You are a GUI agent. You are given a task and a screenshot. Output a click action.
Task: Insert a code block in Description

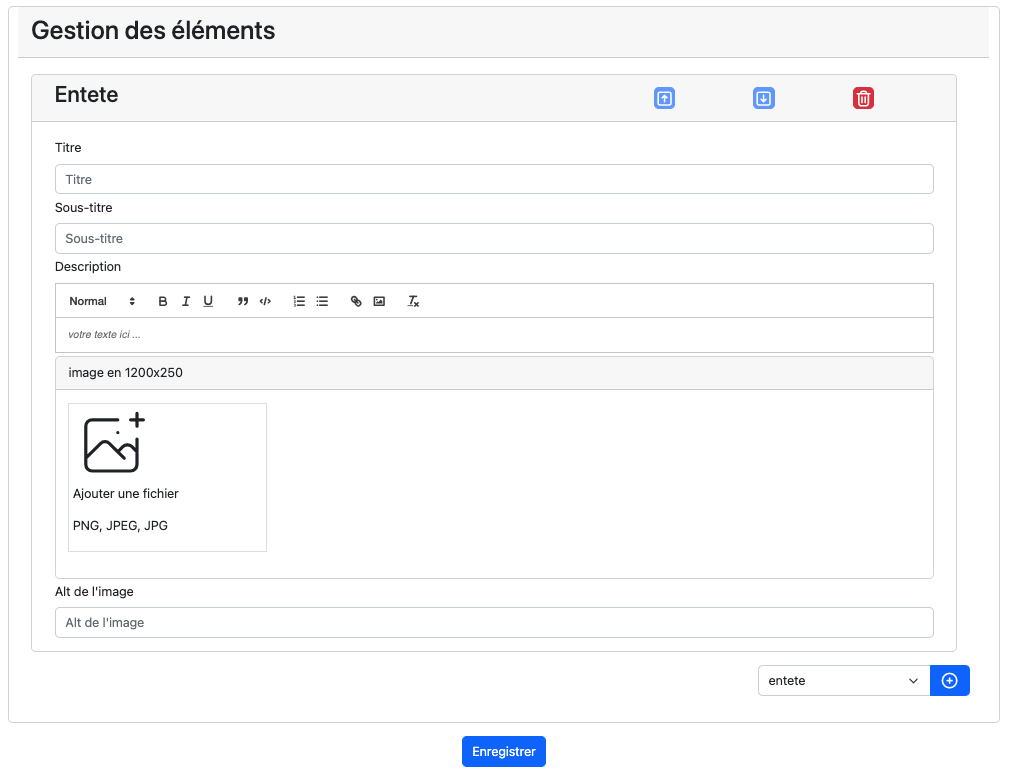[265, 301]
